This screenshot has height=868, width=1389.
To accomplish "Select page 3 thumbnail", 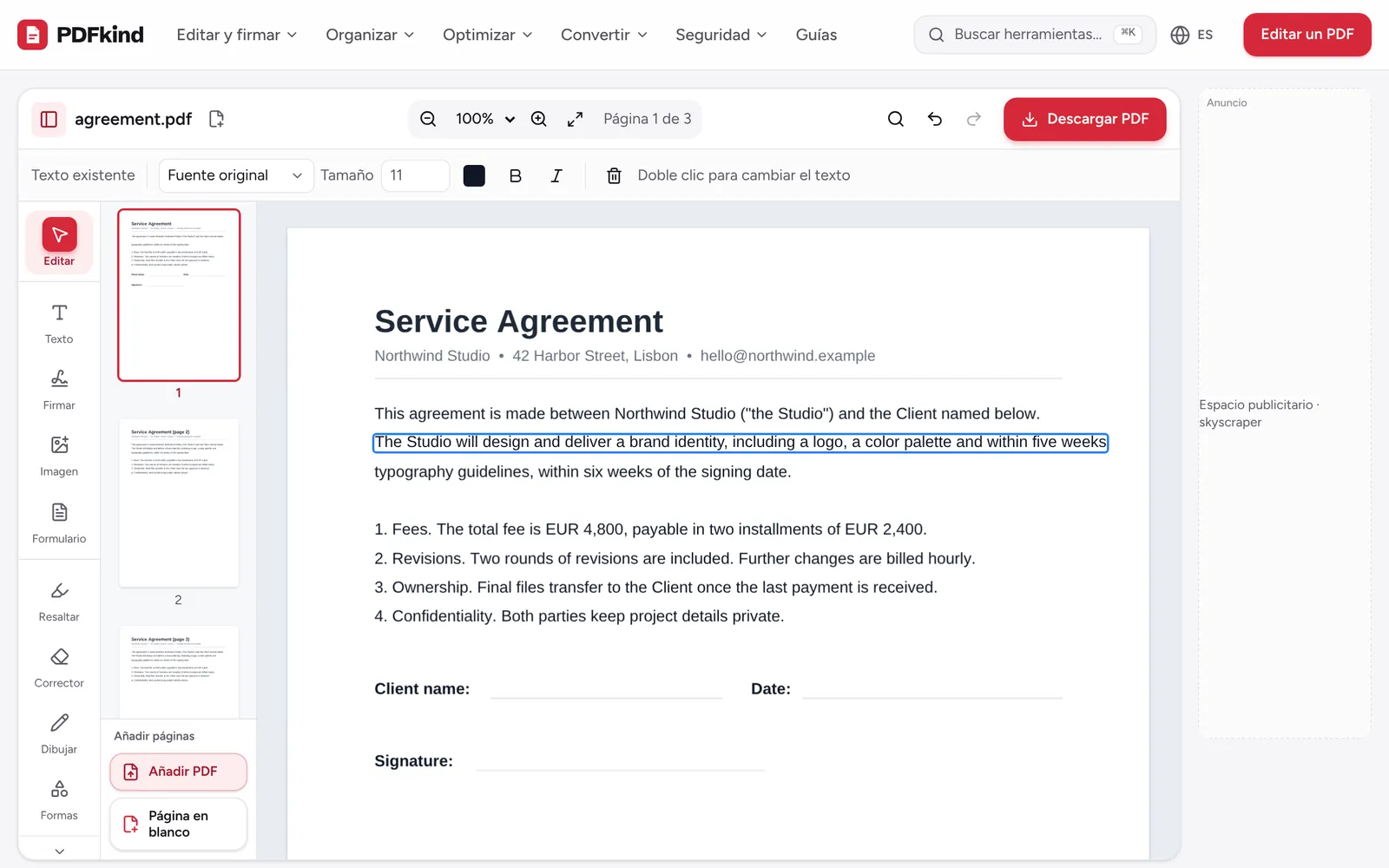I will [x=179, y=671].
